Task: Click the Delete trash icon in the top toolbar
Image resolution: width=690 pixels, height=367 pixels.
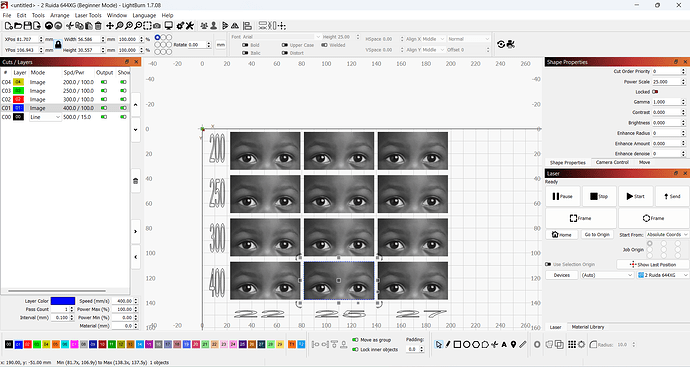Action: click(98, 26)
